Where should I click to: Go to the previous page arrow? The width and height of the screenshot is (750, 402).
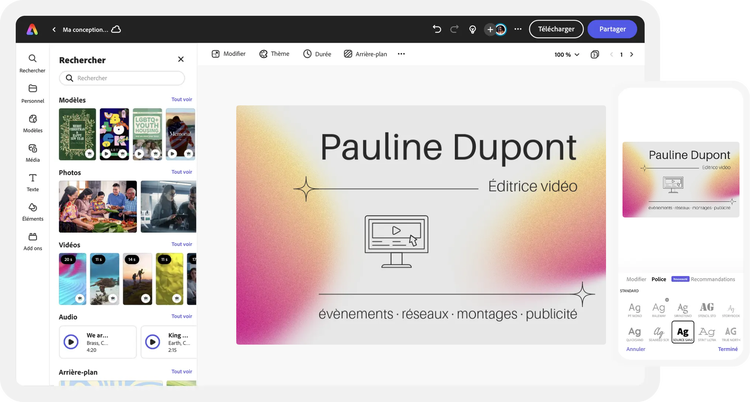point(611,55)
